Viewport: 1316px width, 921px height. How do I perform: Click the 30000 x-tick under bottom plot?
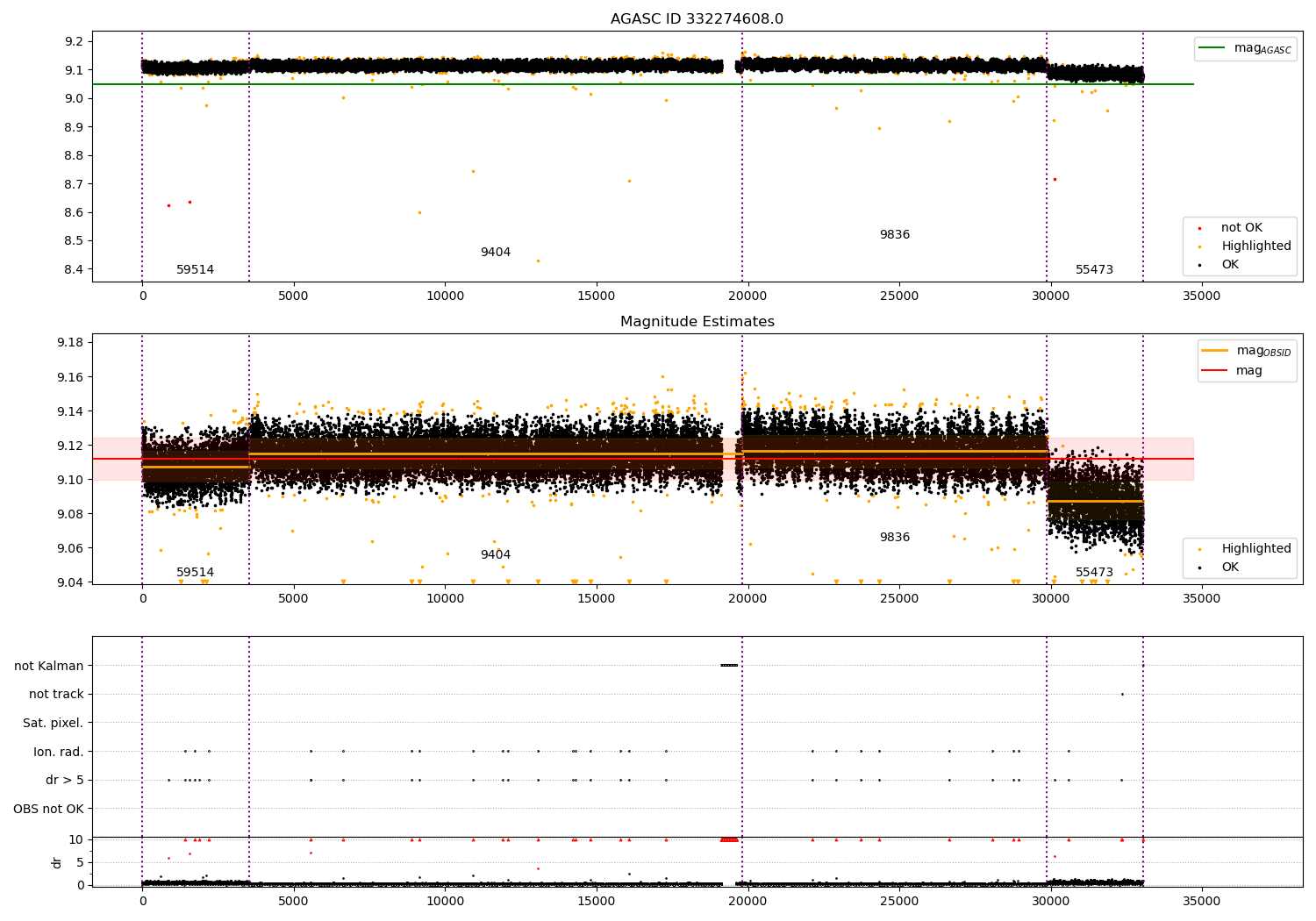(x=1050, y=901)
